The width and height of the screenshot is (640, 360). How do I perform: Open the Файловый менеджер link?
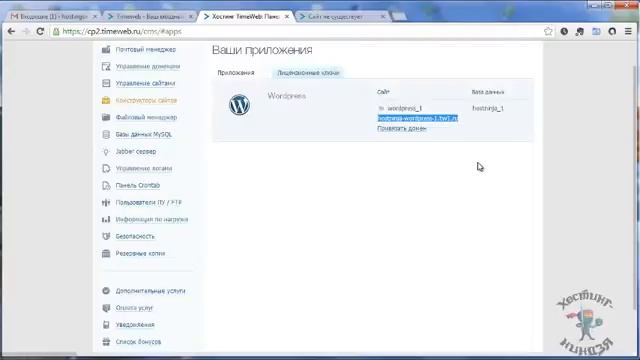146,118
